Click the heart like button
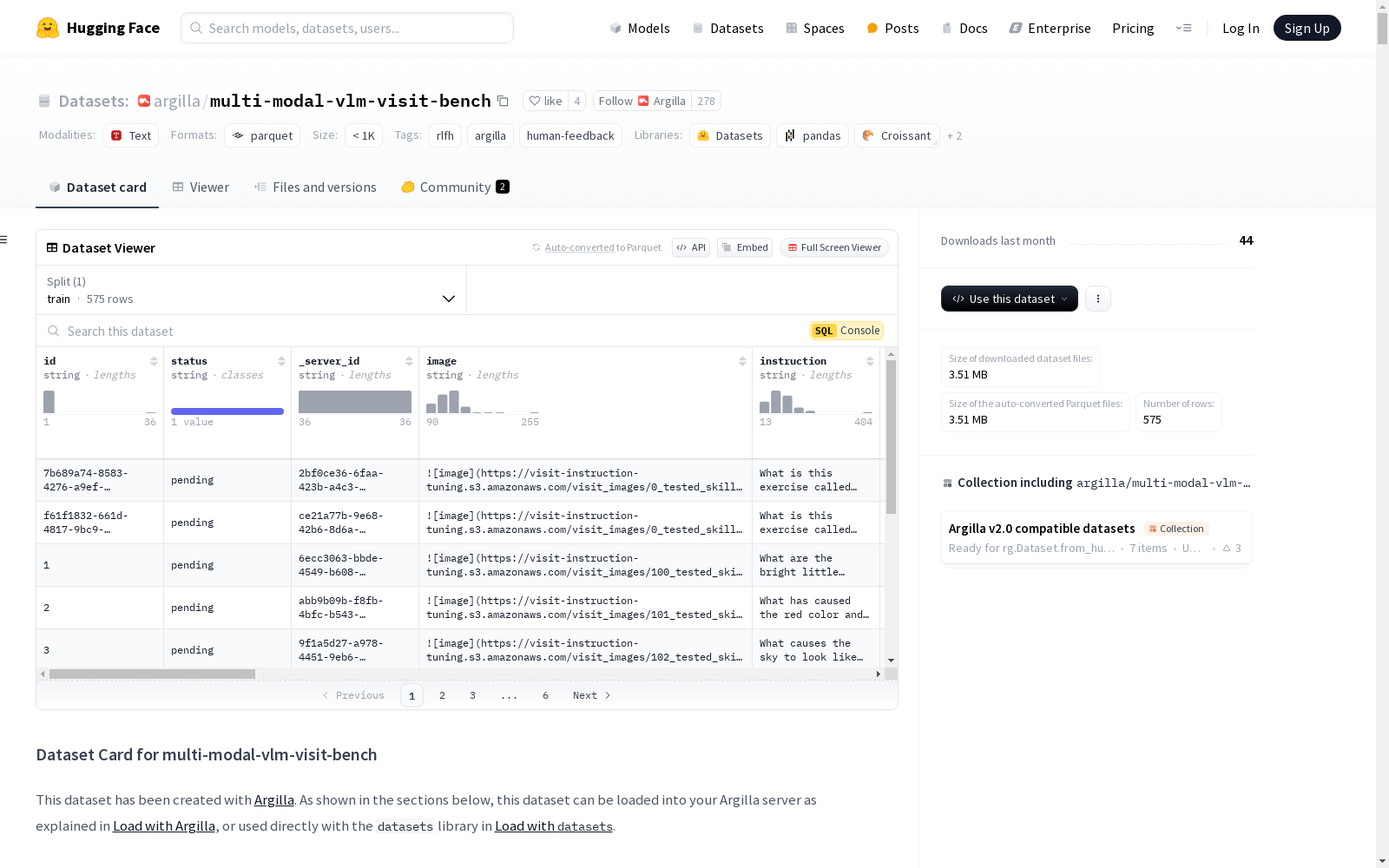This screenshot has width=1389, height=868. click(x=546, y=101)
